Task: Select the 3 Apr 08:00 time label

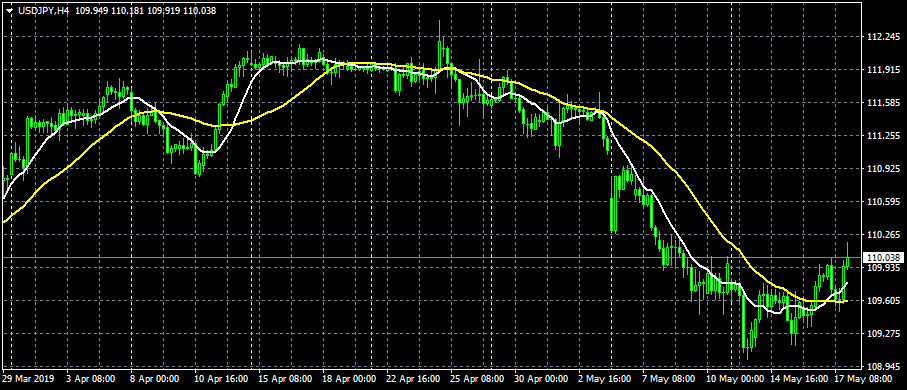Action: coord(90,379)
